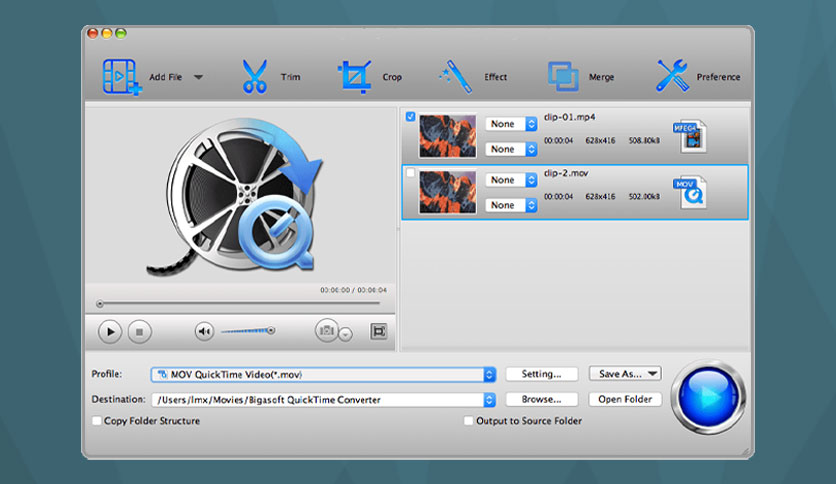Mute audio with the speaker icon

[x=204, y=332]
